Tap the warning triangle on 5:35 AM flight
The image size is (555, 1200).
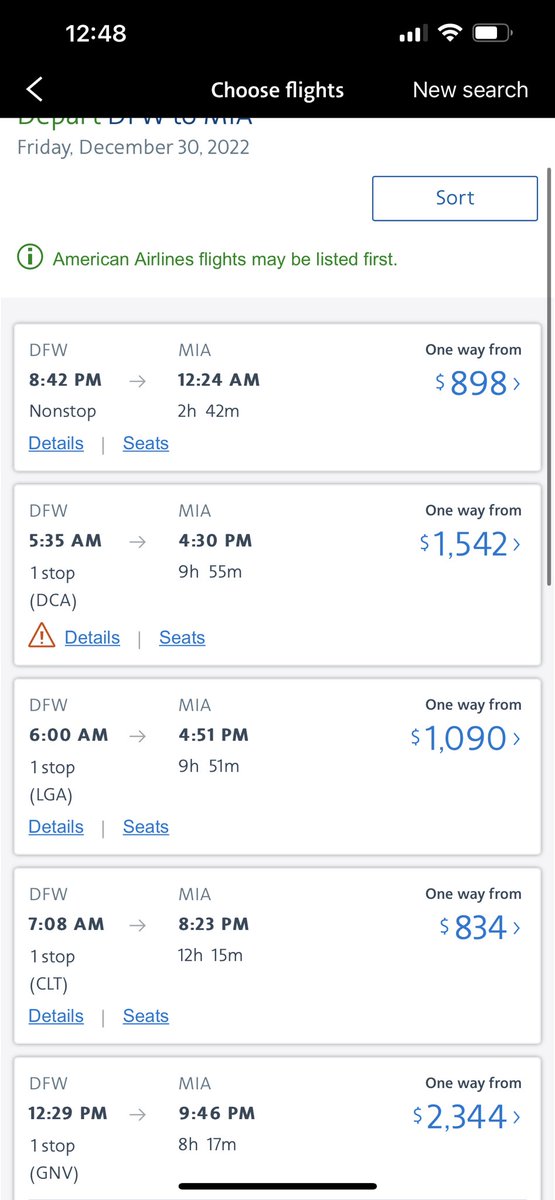[x=42, y=636]
